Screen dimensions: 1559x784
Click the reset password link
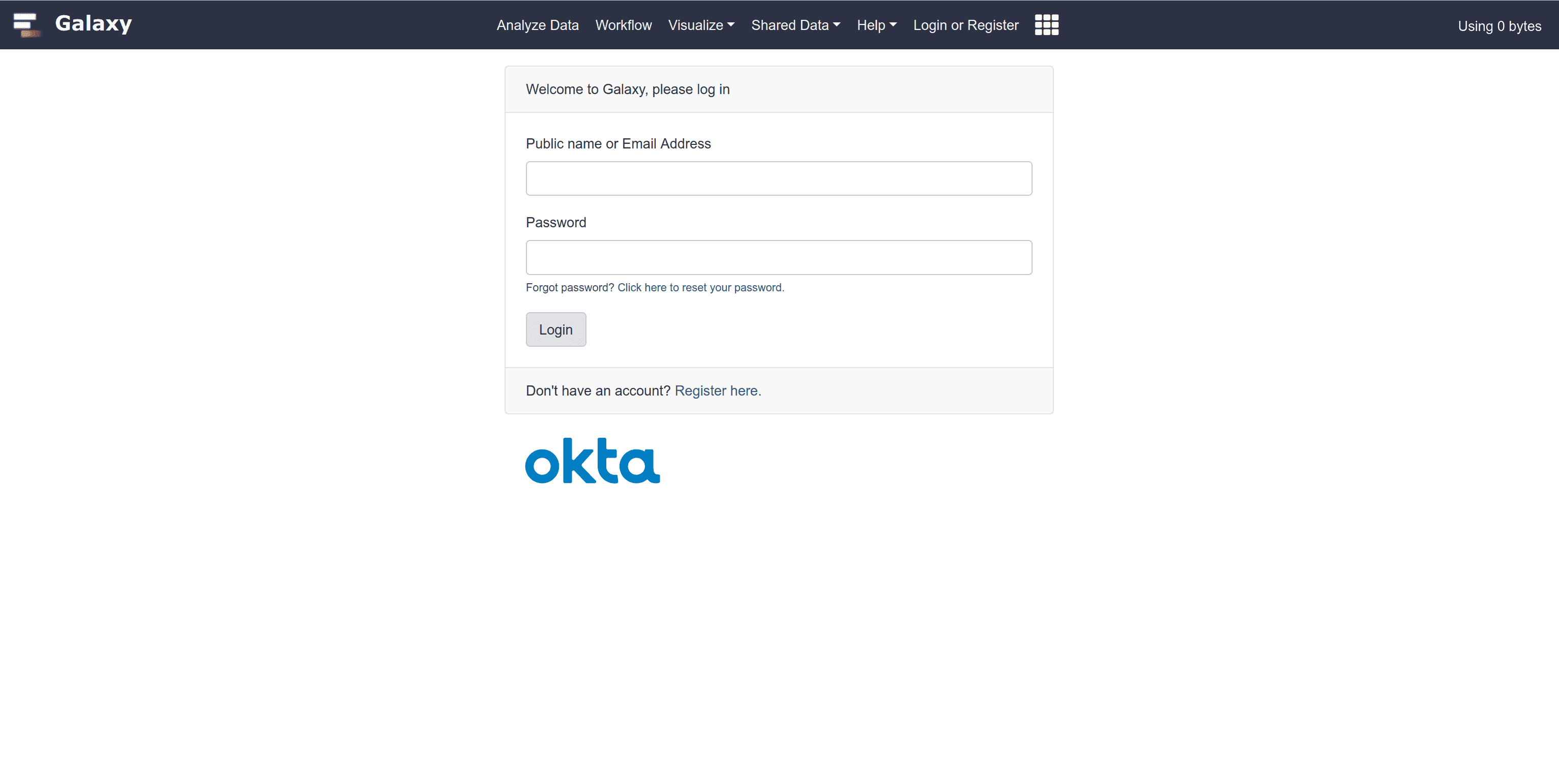(700, 287)
